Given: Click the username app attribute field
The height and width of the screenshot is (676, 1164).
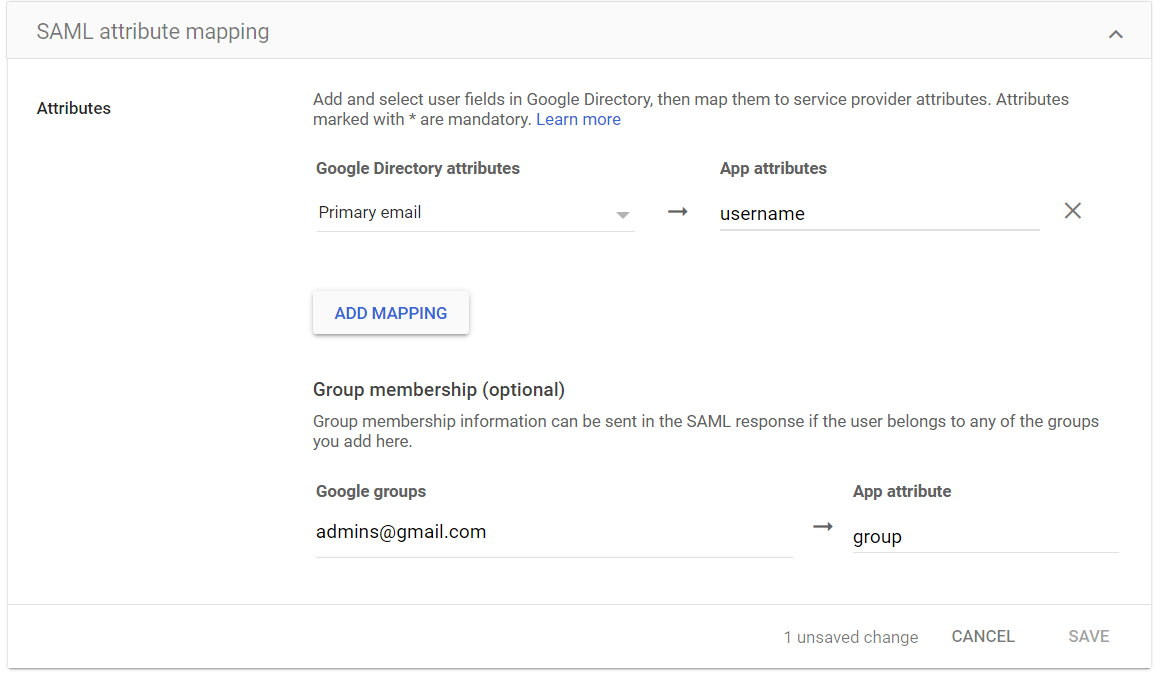Looking at the screenshot, I should 878,213.
